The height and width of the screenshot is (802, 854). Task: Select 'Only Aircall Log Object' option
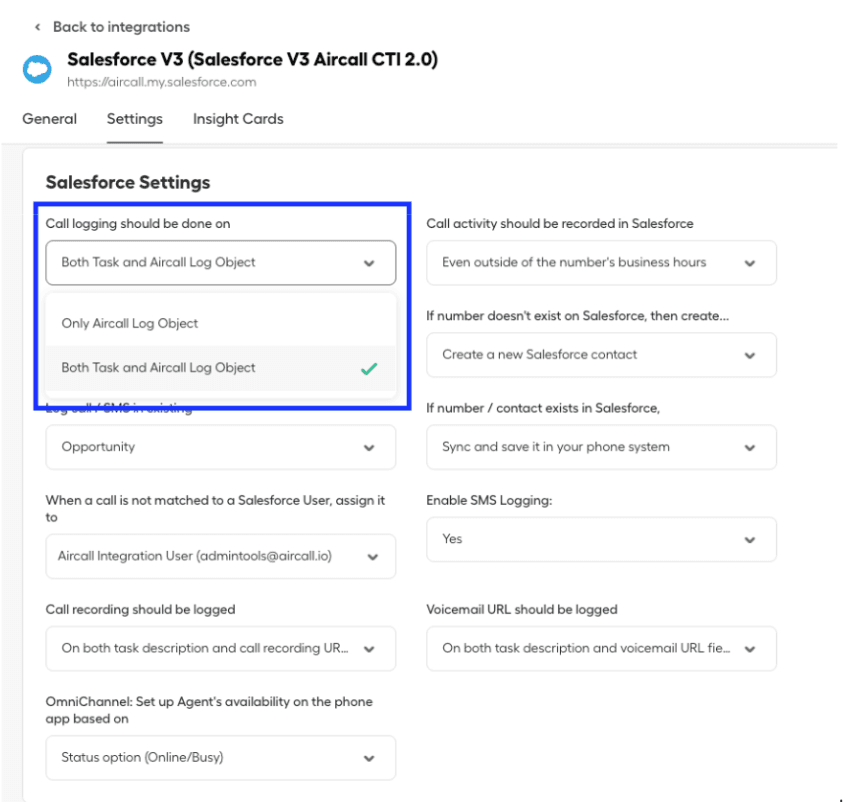click(131, 322)
